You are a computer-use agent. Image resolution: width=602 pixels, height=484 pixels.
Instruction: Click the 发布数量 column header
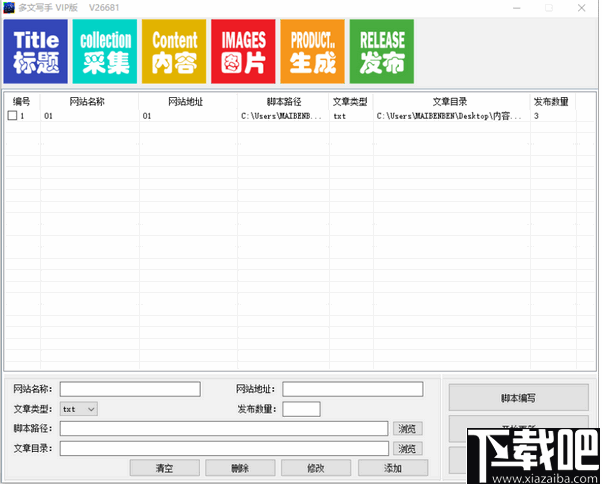(x=551, y=102)
